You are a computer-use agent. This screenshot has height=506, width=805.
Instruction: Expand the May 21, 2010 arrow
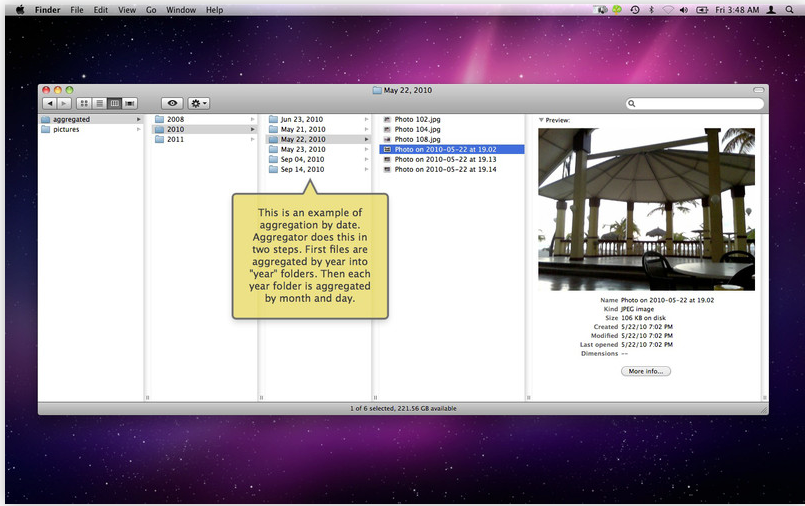(x=367, y=129)
